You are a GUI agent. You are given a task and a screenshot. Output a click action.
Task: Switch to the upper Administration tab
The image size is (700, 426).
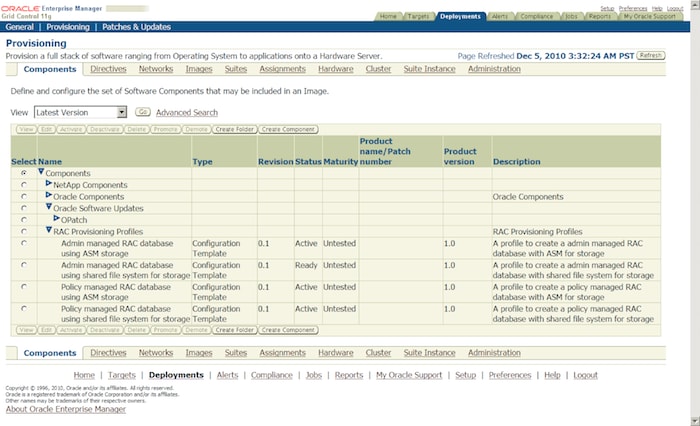(x=494, y=69)
